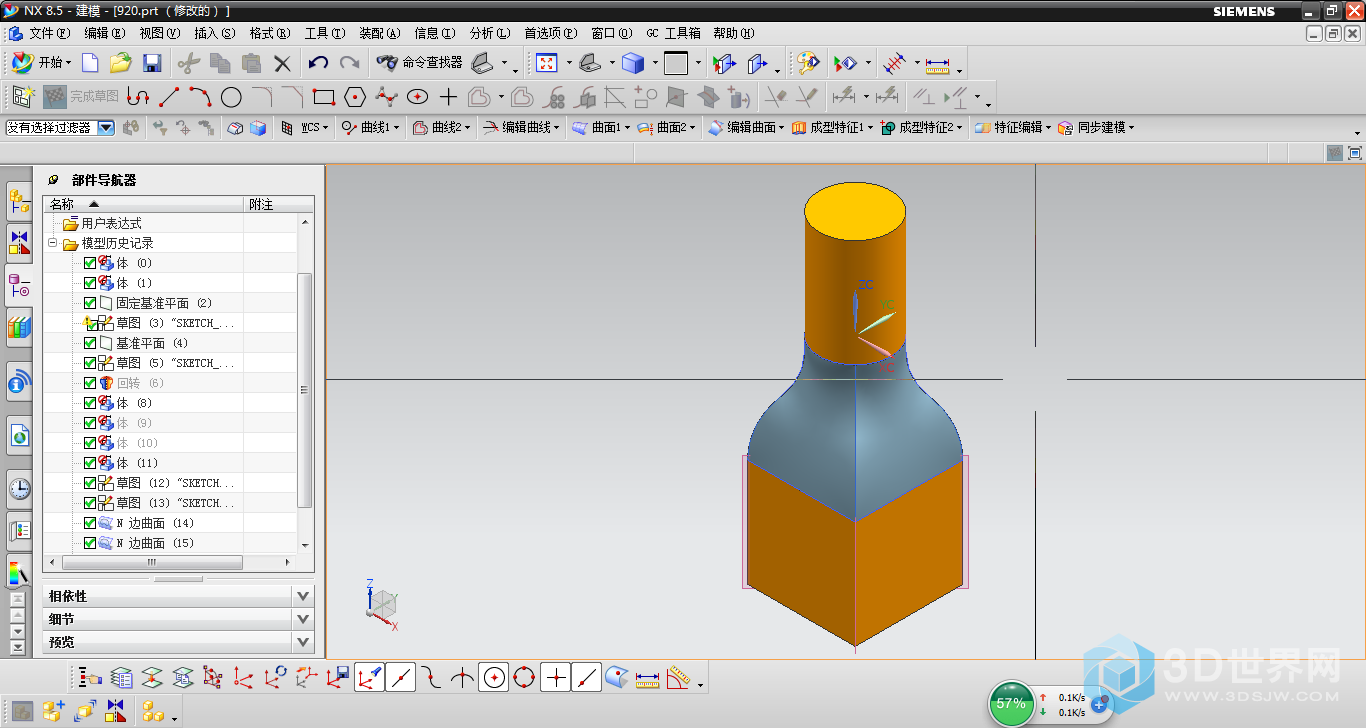Toggle checkbox for 草图 (12) sketch
This screenshot has height=728, width=1366.
point(90,483)
